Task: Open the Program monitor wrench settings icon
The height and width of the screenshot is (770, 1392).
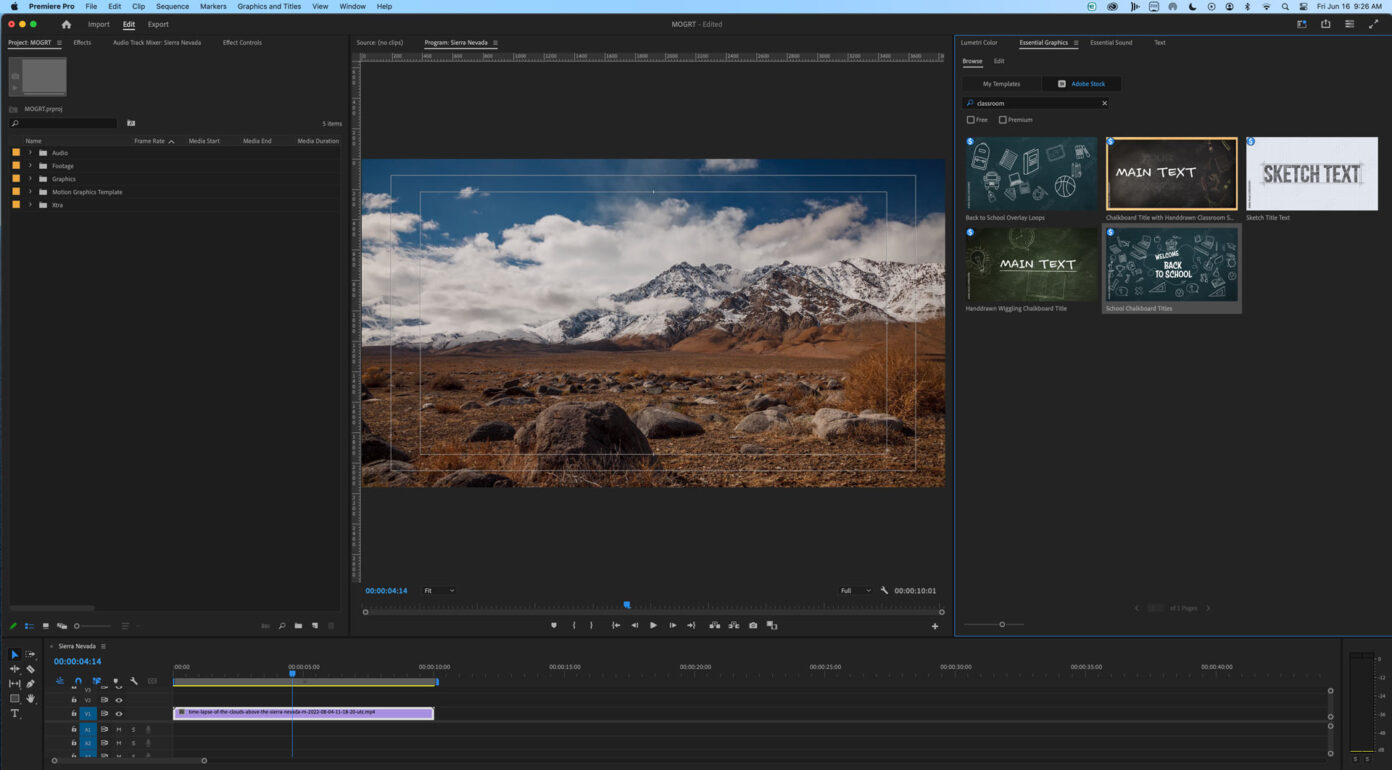Action: pyautogui.click(x=884, y=590)
